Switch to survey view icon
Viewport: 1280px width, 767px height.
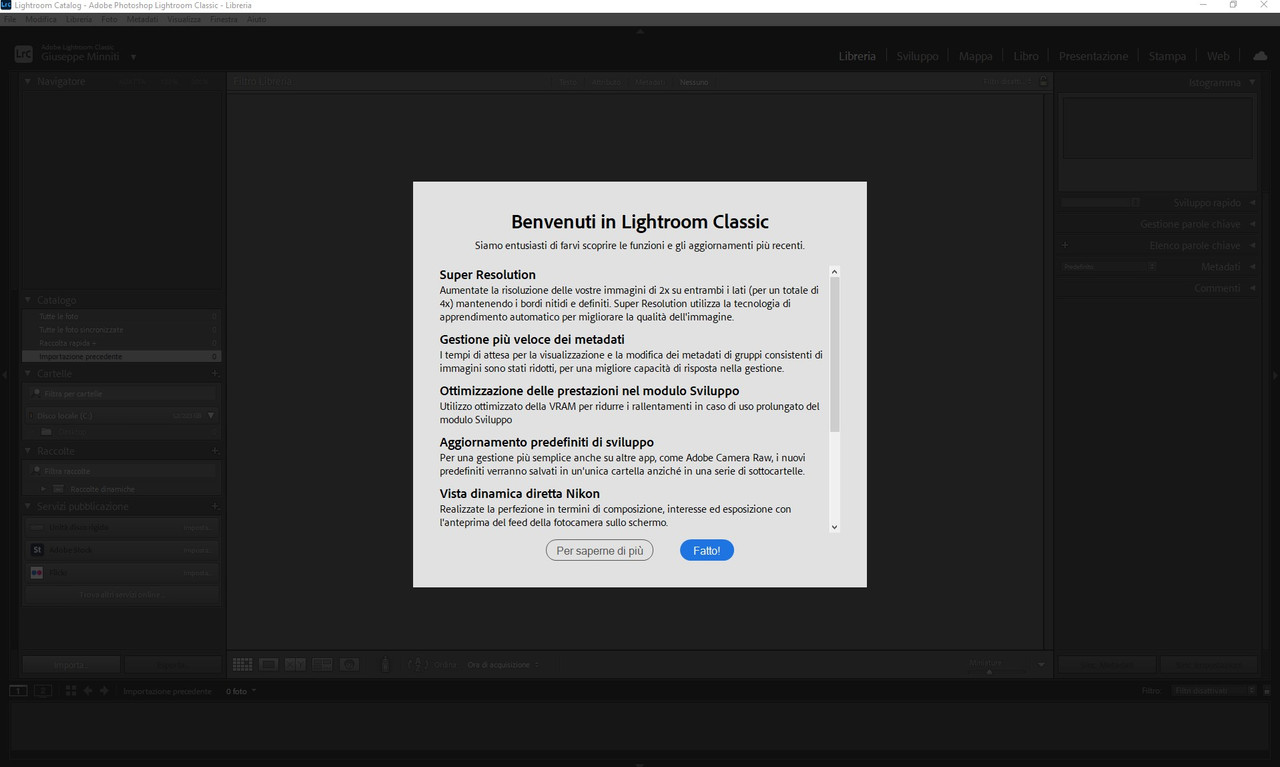(322, 664)
